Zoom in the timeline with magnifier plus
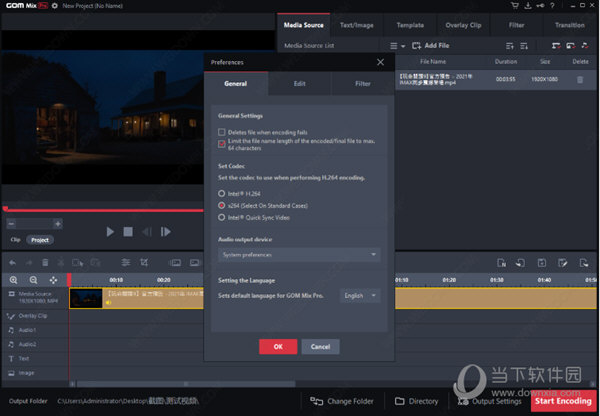 pos(14,279)
